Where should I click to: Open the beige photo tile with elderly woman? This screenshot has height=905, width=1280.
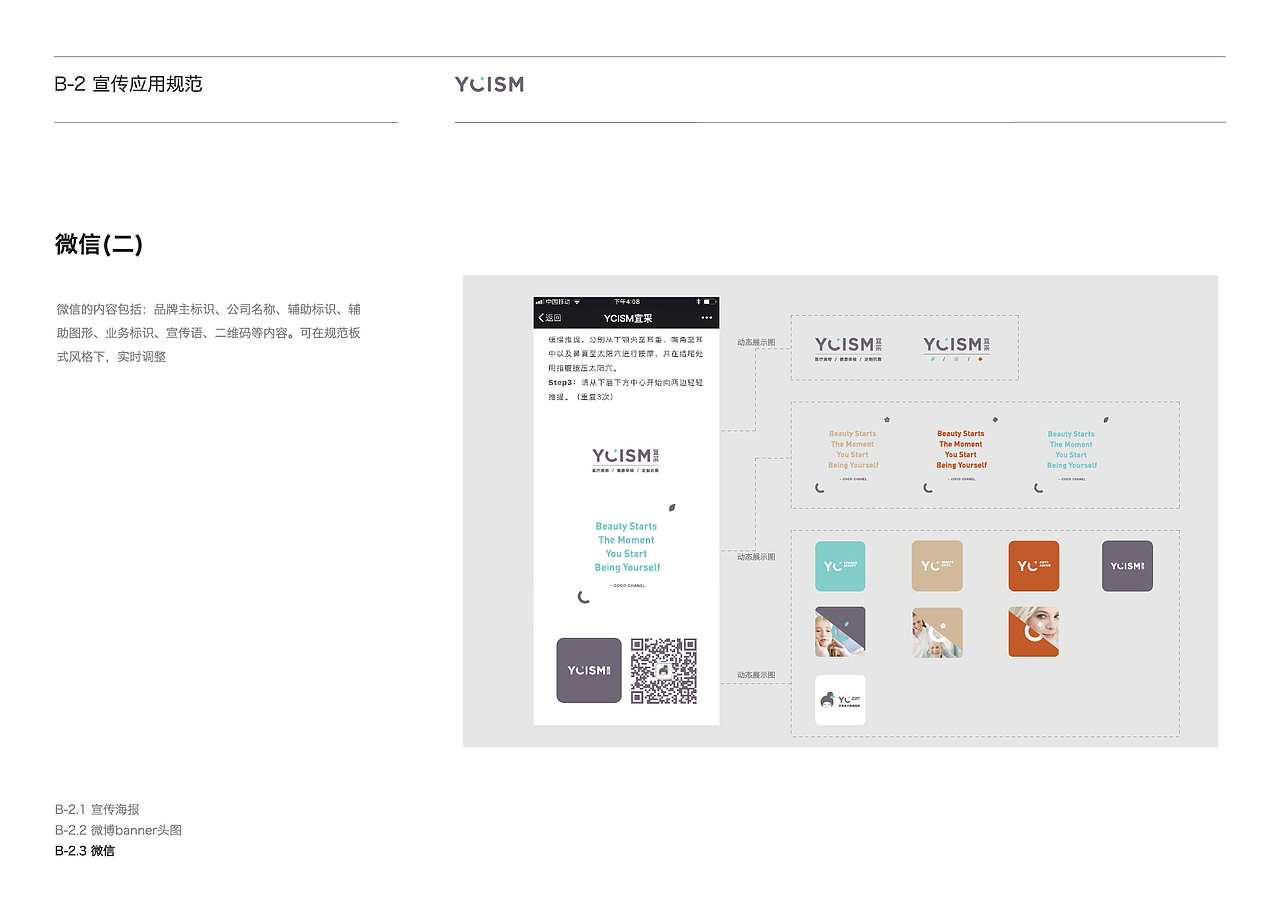(937, 632)
